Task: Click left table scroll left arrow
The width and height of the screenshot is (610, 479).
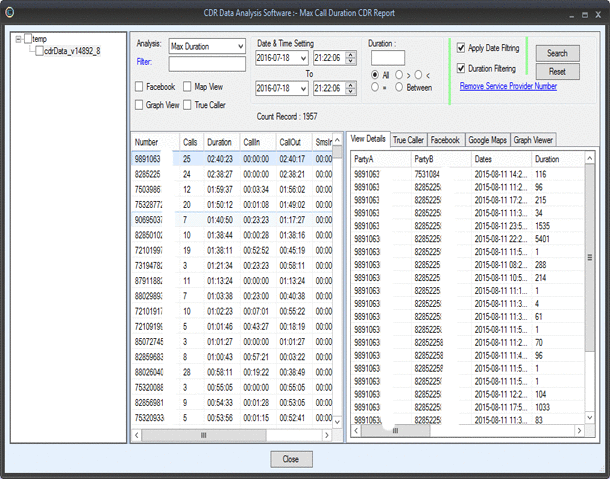Action: tap(137, 435)
